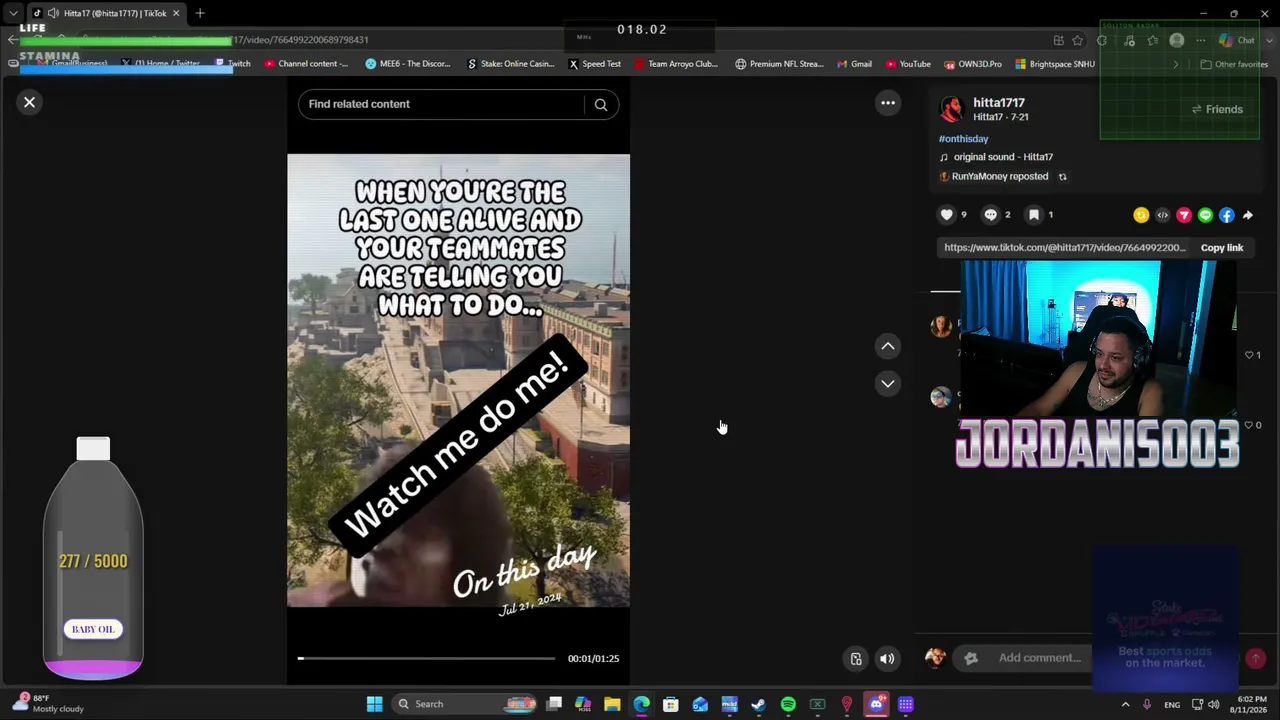The image size is (1280, 720).
Task: Like the first comment with its heart
Action: [x=1249, y=355]
